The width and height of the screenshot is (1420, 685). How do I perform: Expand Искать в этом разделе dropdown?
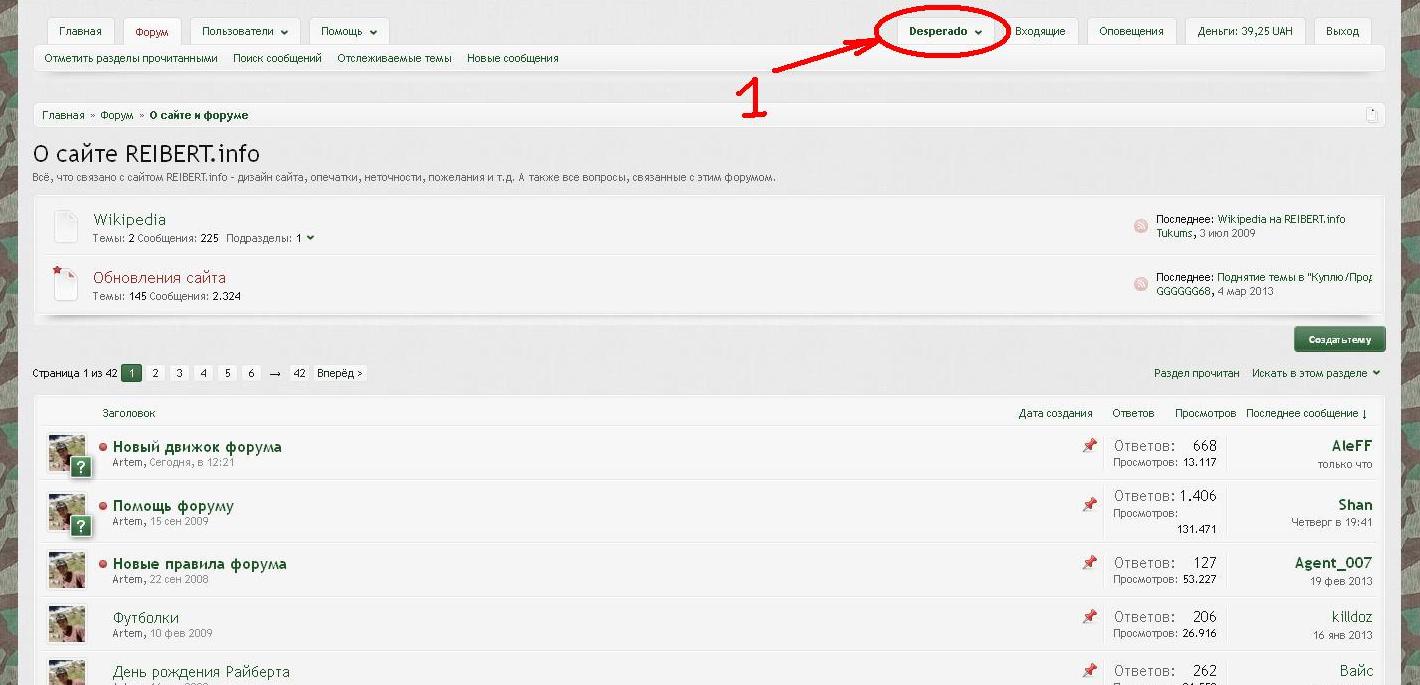point(1315,373)
